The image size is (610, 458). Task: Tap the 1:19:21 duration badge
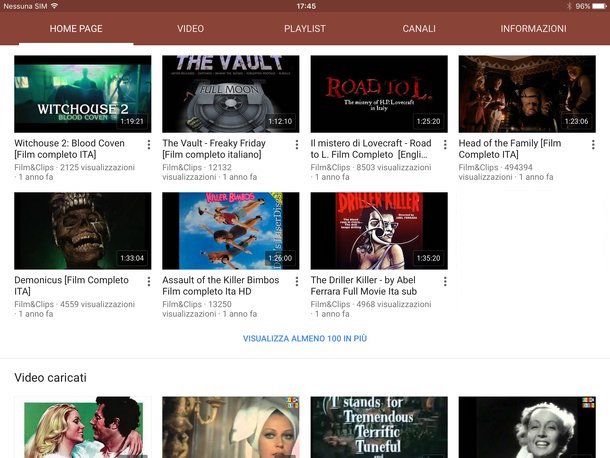coord(132,121)
